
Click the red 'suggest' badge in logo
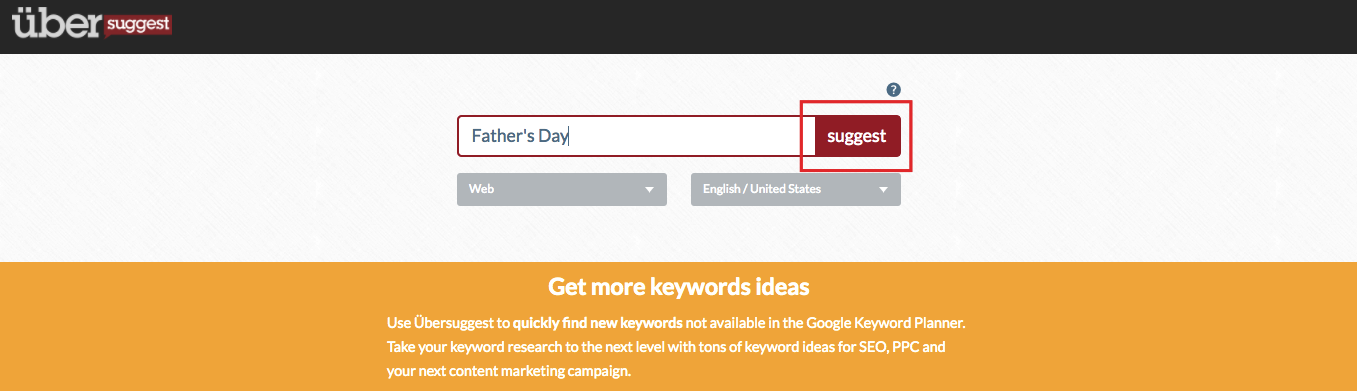pyautogui.click(x=135, y=23)
